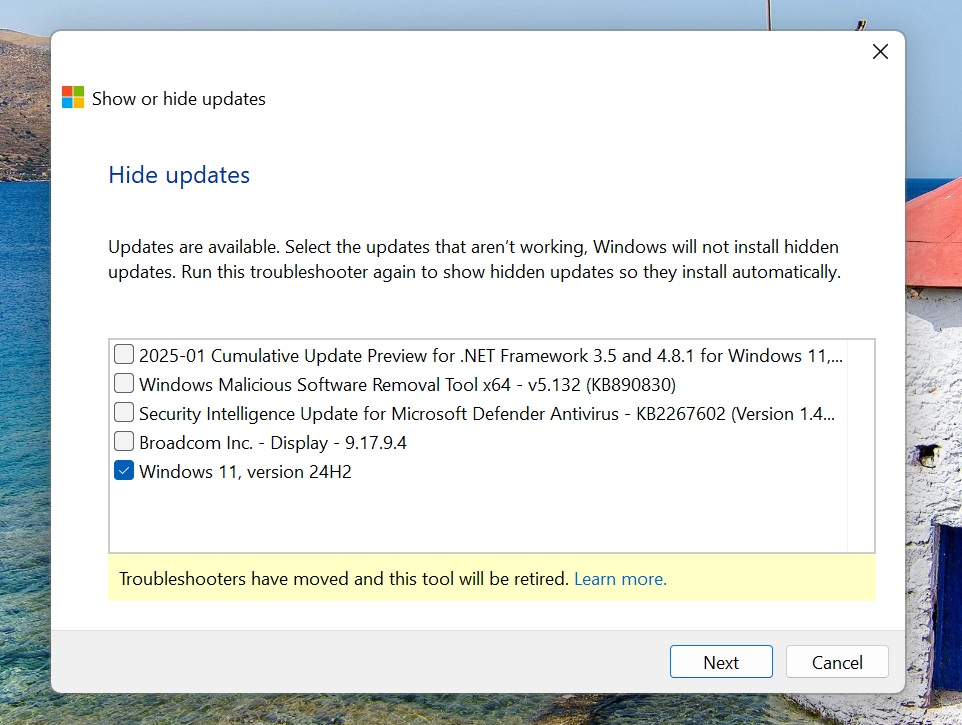
Task: Check Windows Malicious Software Removal Tool x64
Action: coord(123,382)
